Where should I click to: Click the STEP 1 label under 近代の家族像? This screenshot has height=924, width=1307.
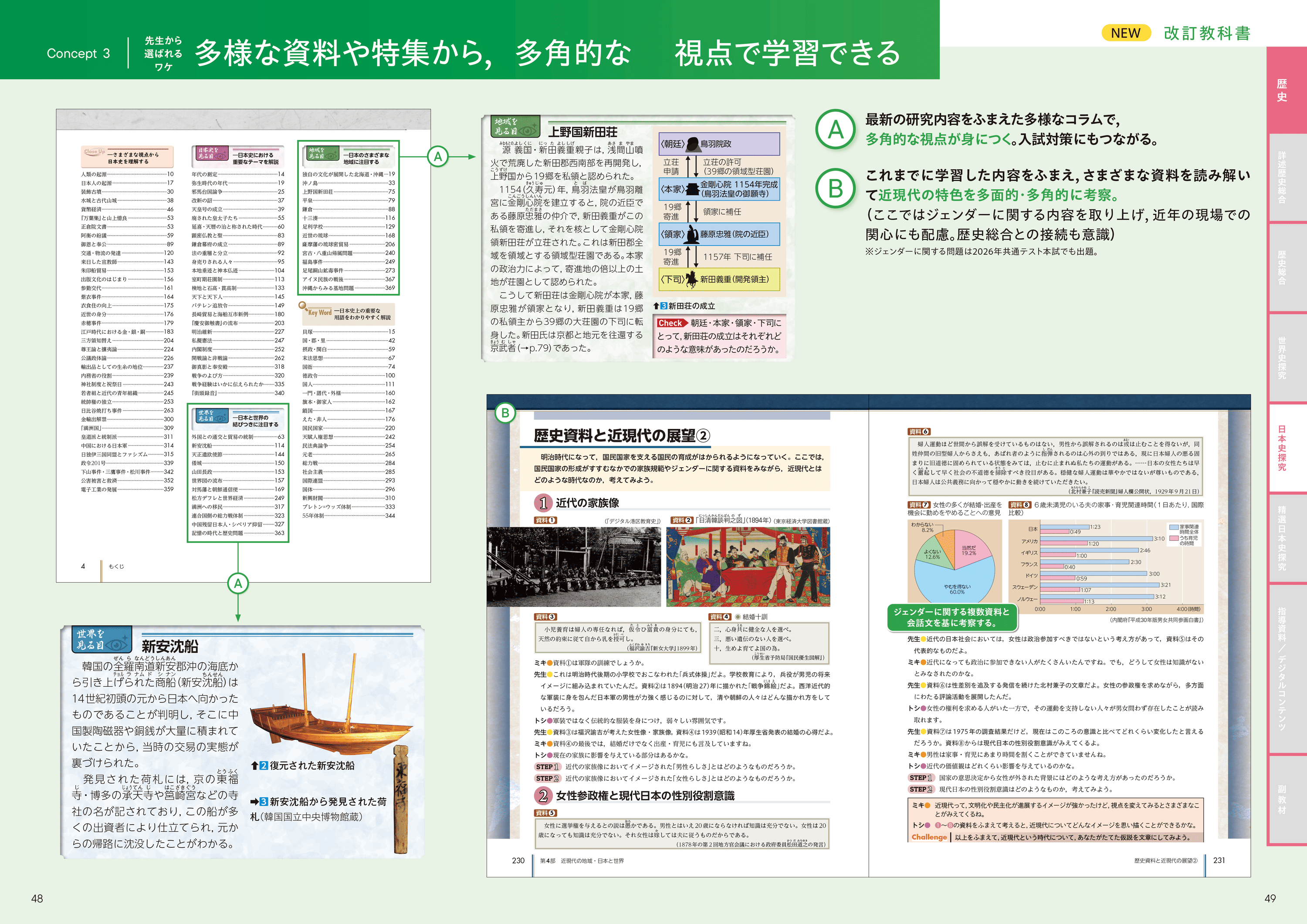[x=547, y=766]
